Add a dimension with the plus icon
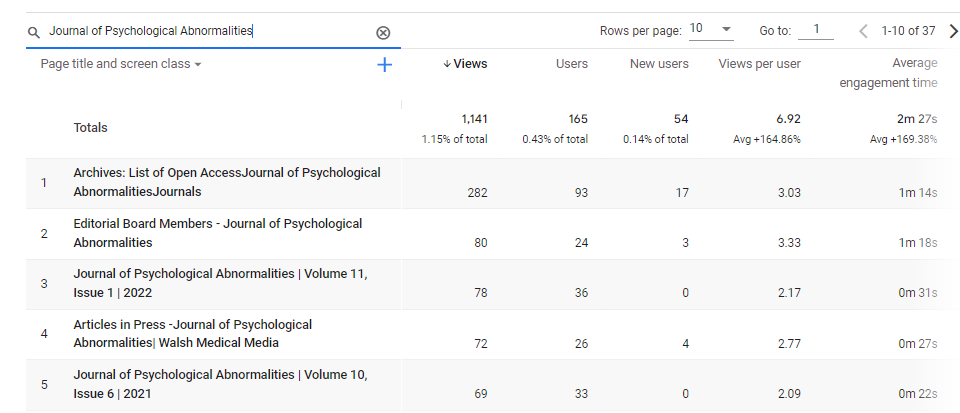960x413 pixels. (384, 65)
